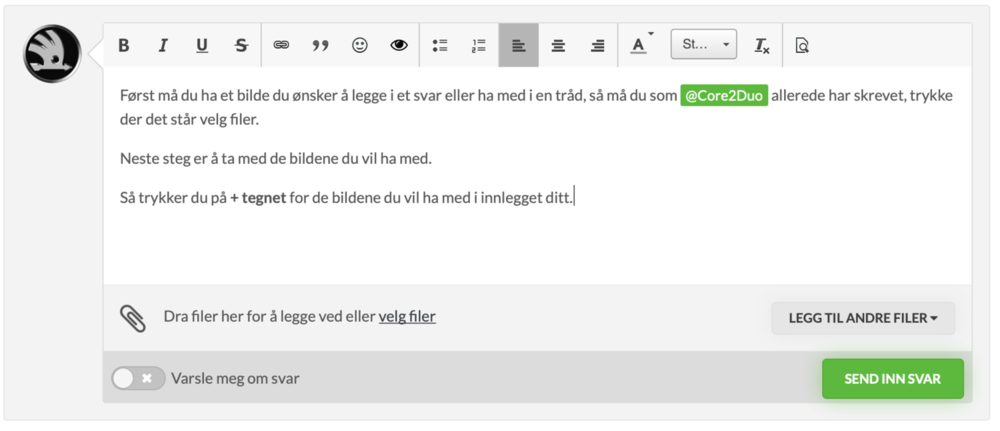1000x431 pixels.
Task: Click the line 'Neste steg er å ta med'
Action: 276,159
